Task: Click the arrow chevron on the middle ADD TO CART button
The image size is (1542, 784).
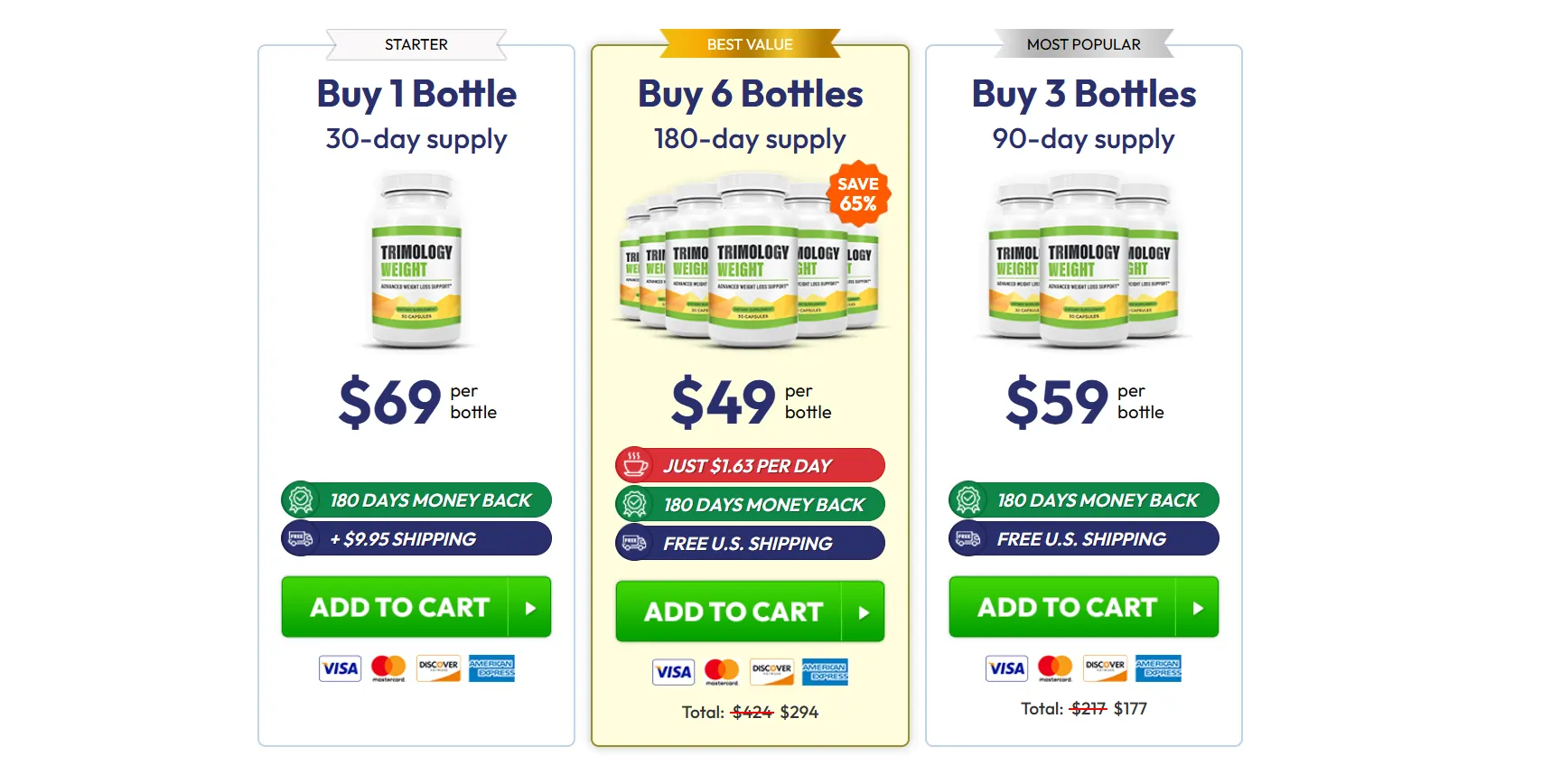Action: point(864,611)
